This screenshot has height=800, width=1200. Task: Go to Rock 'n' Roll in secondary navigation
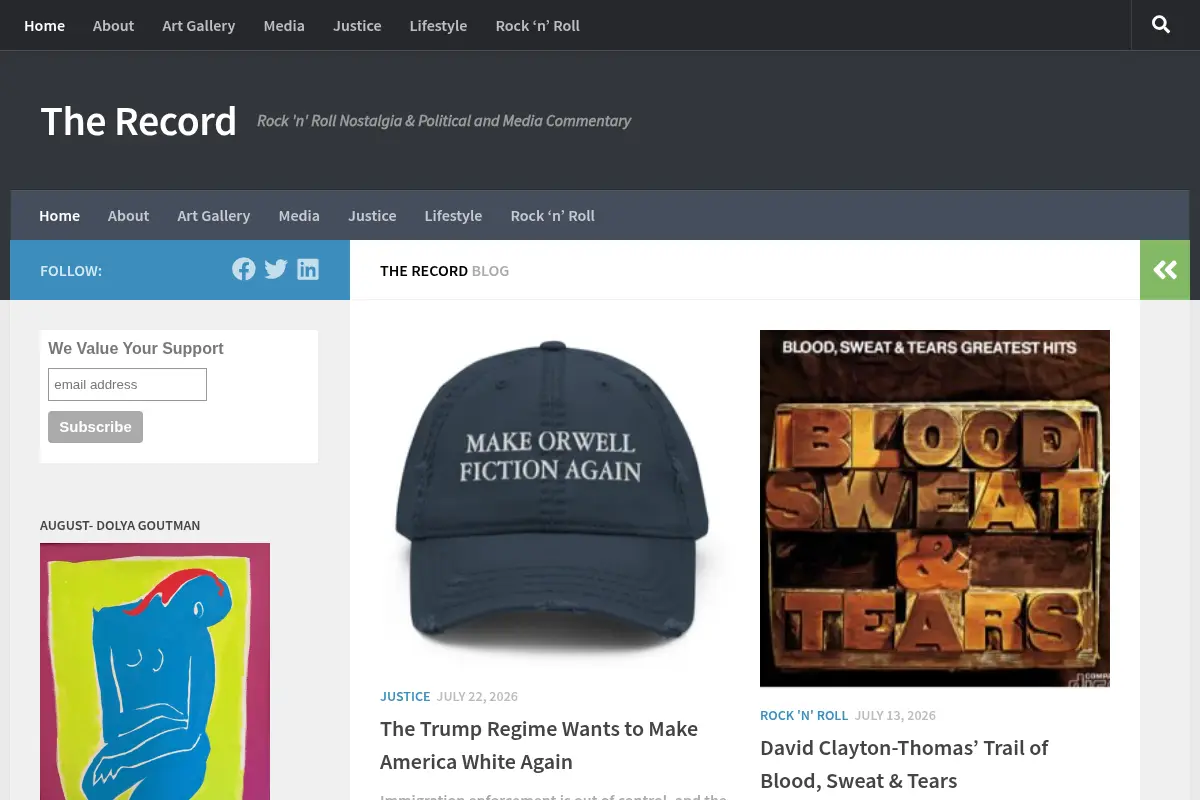[x=552, y=215]
